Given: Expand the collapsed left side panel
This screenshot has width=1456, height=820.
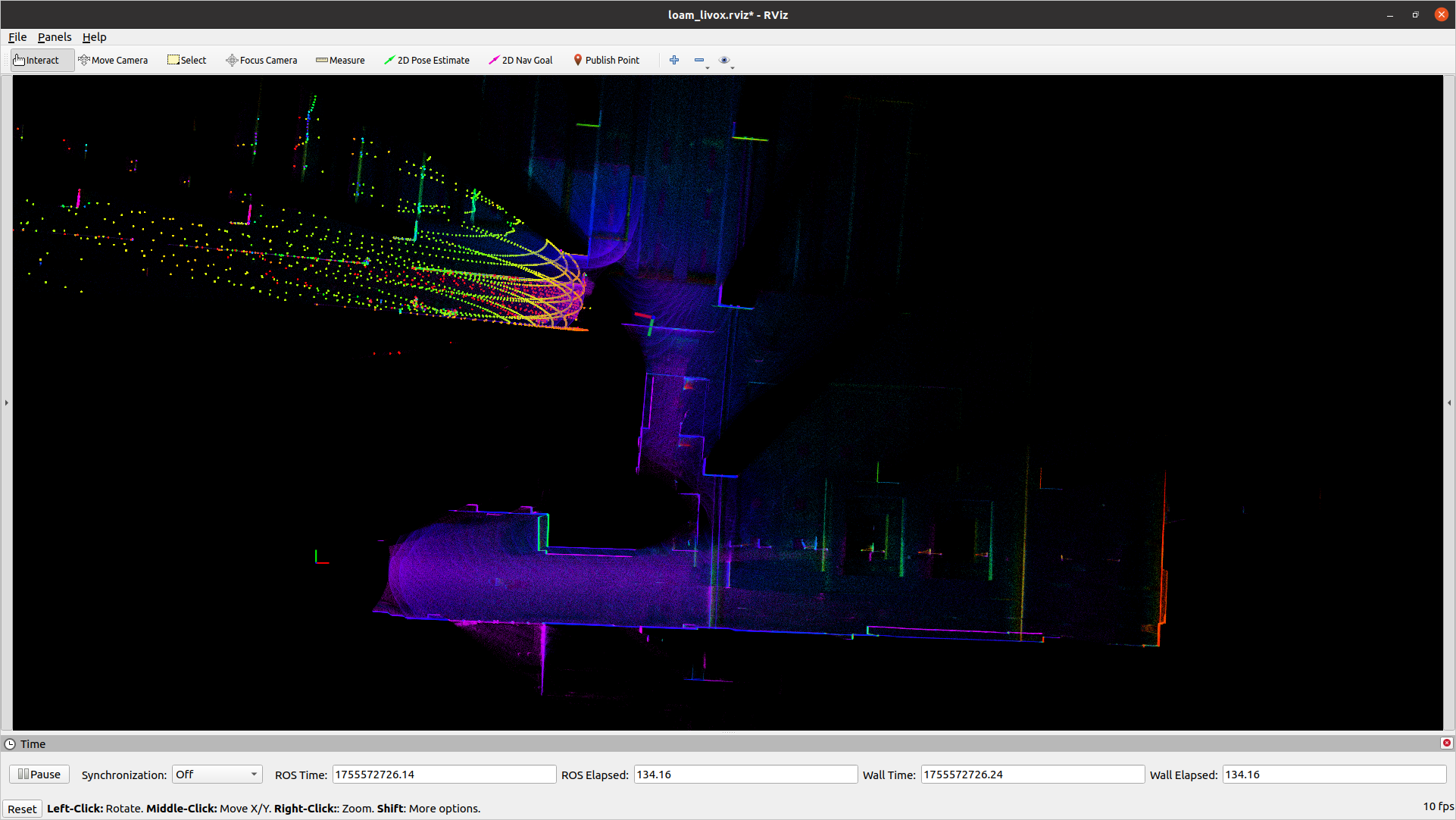Looking at the screenshot, I should pyautogui.click(x=6, y=402).
